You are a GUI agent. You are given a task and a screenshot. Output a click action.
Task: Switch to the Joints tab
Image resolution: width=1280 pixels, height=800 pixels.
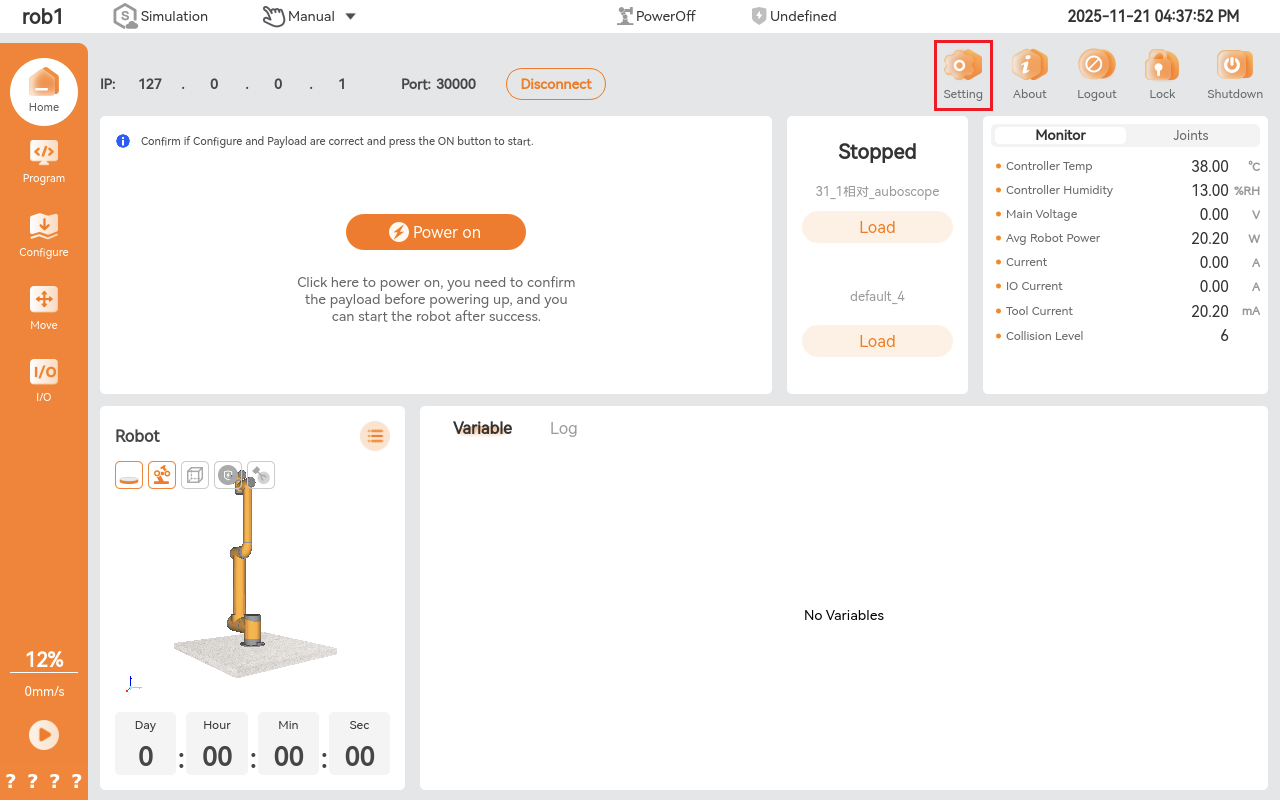[1190, 135]
